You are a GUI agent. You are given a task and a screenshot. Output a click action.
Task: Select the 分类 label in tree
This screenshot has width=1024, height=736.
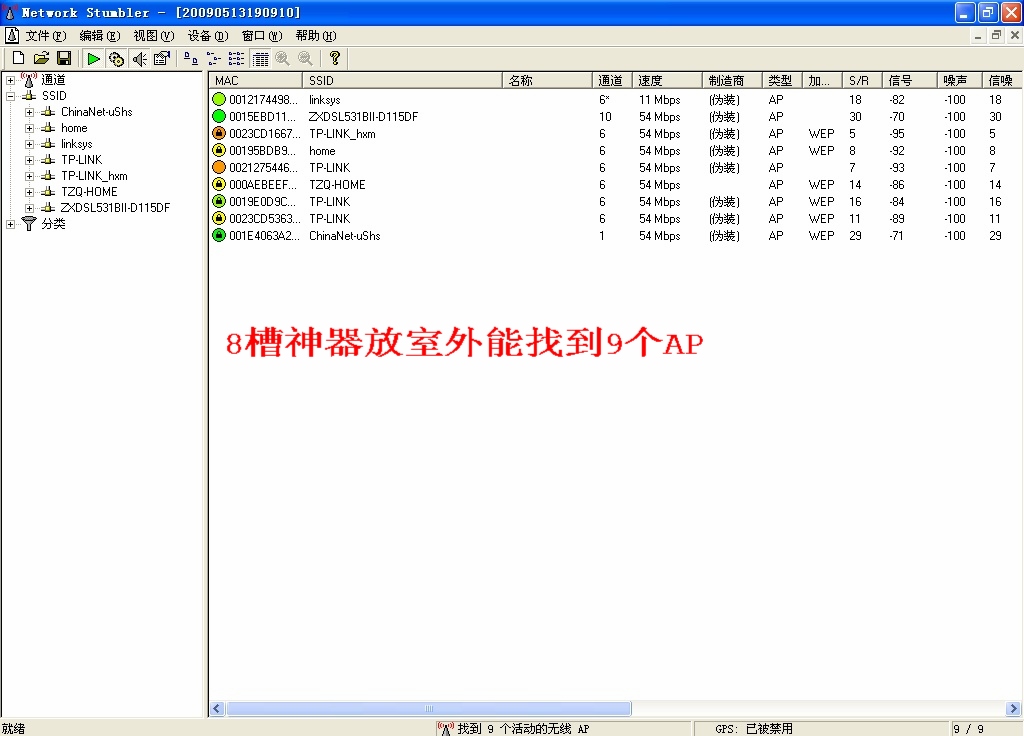[x=54, y=224]
